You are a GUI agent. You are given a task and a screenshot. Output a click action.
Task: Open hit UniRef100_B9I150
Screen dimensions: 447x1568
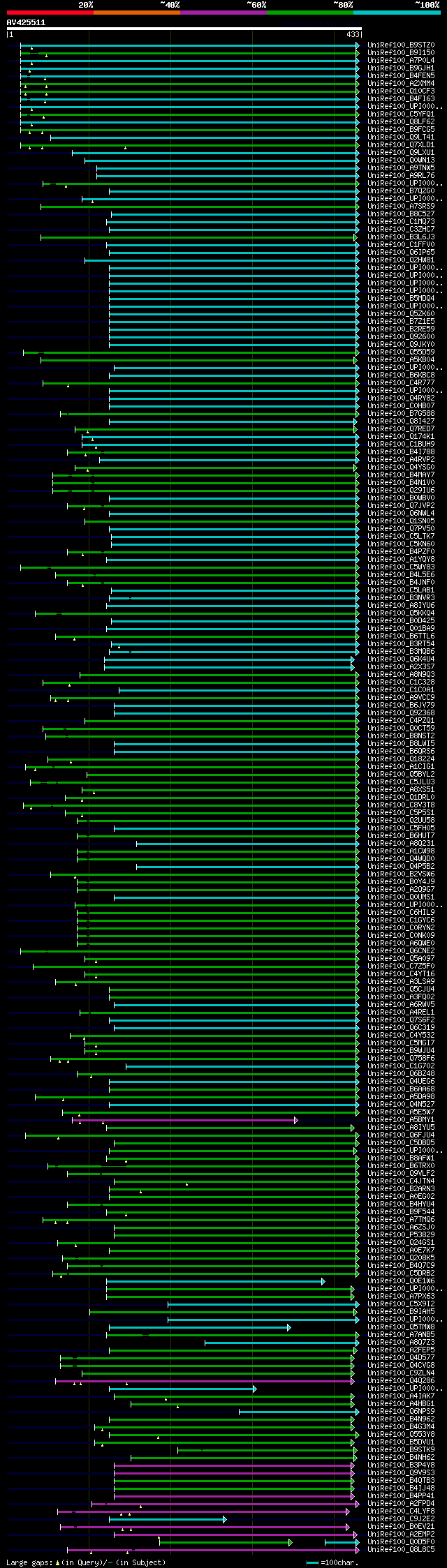401,52
